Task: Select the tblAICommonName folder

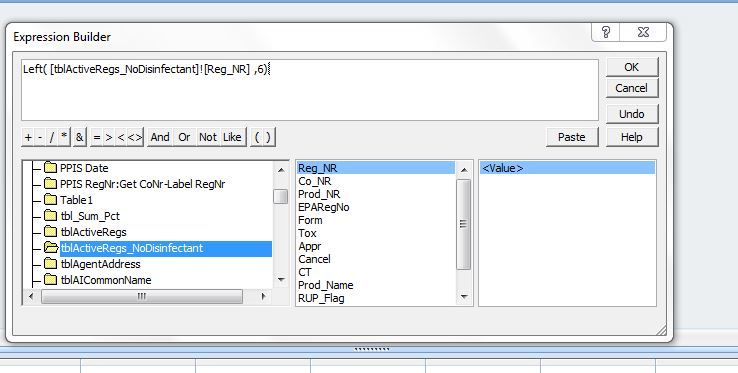Action: click(106, 280)
